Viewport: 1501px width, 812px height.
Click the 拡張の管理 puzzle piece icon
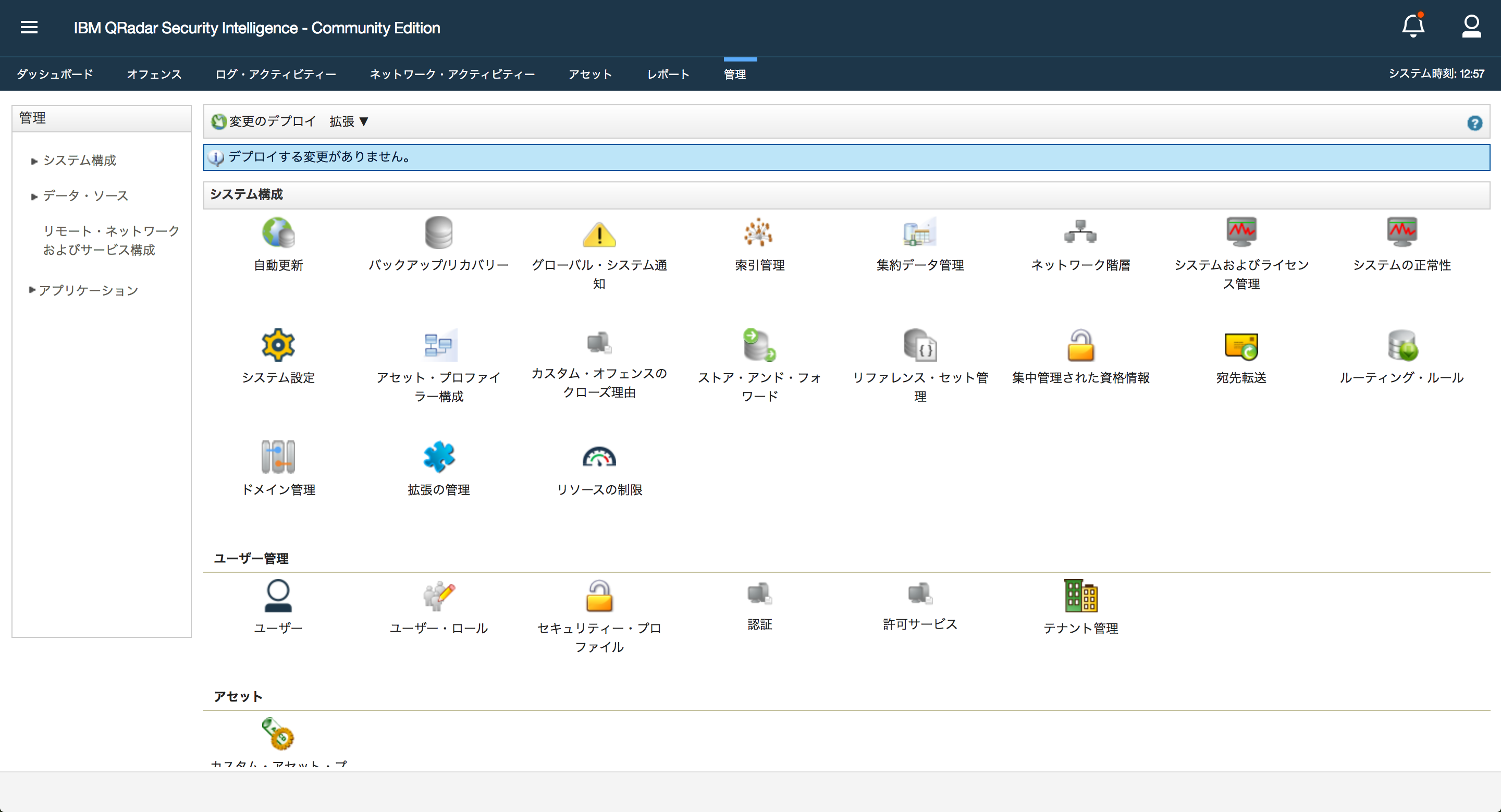438,457
